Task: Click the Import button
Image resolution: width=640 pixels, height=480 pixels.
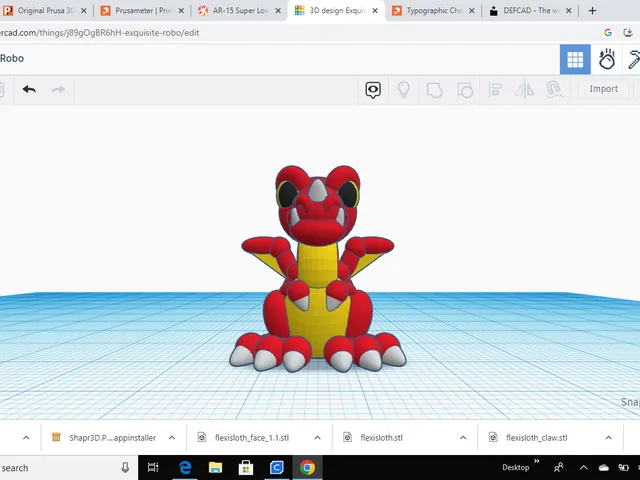Action: tap(604, 89)
